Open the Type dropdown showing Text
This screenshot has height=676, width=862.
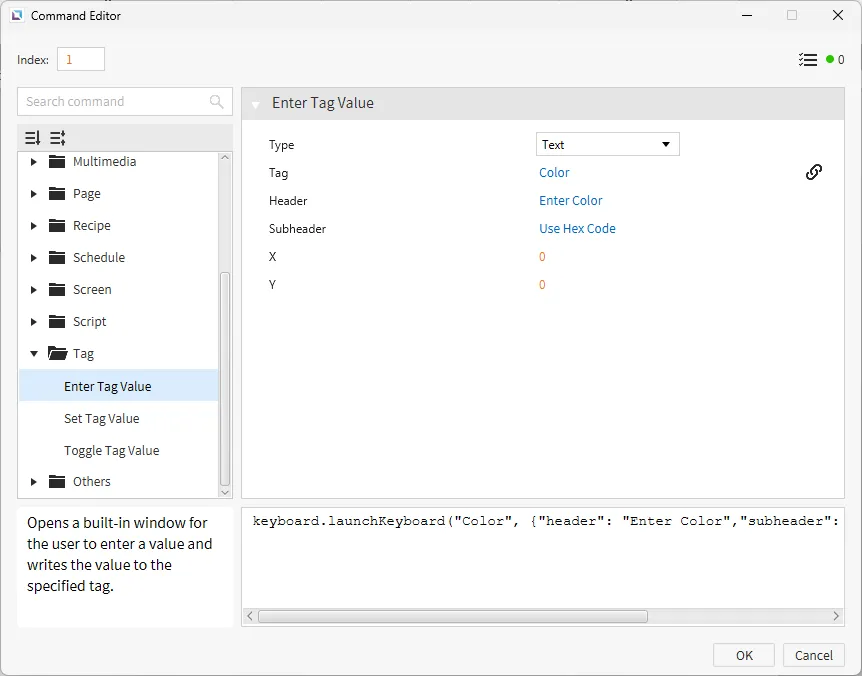point(607,145)
